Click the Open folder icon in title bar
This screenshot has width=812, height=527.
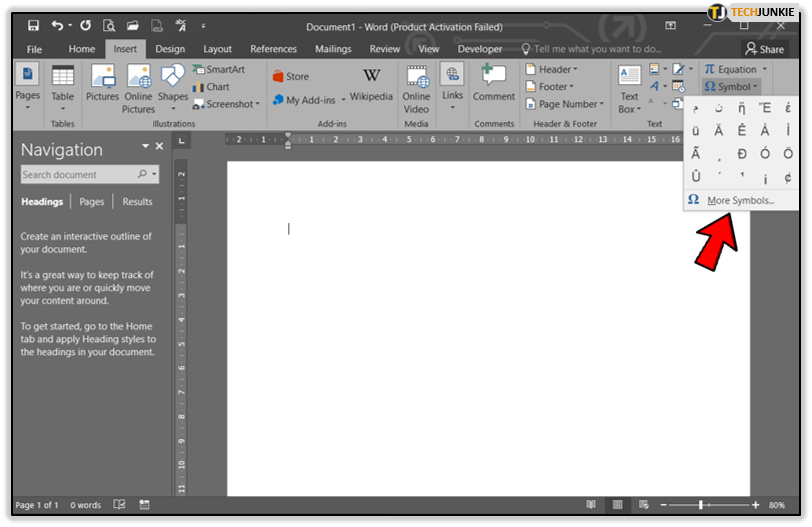click(133, 26)
